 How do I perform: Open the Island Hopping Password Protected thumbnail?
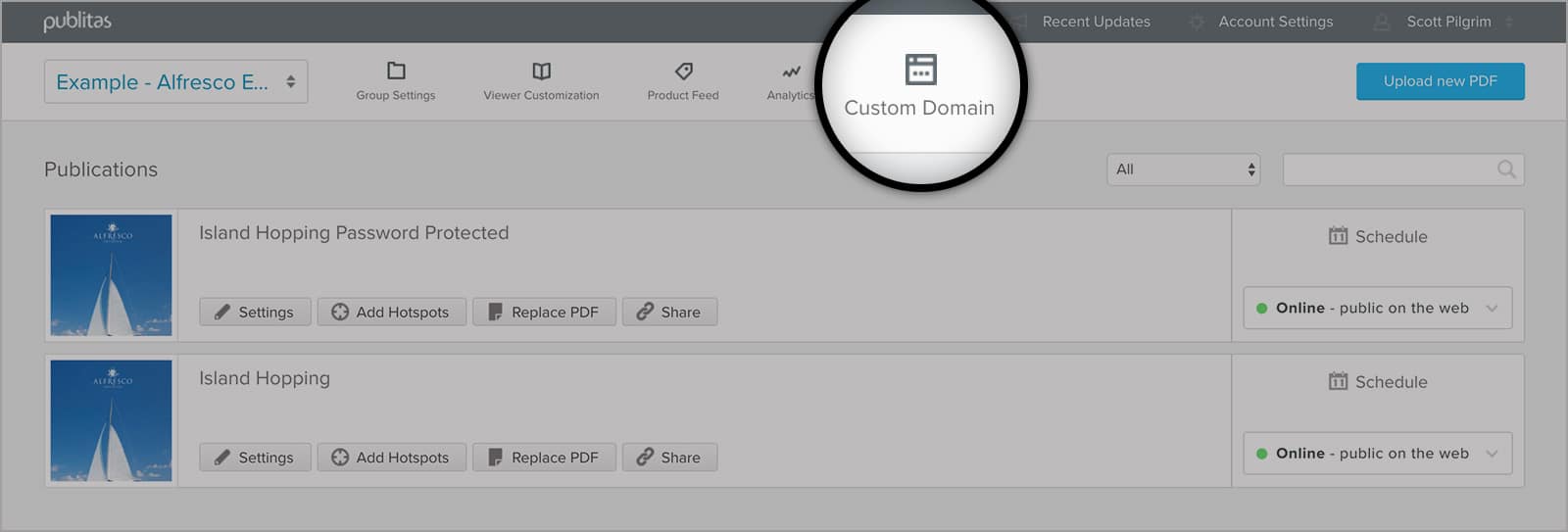tap(111, 275)
